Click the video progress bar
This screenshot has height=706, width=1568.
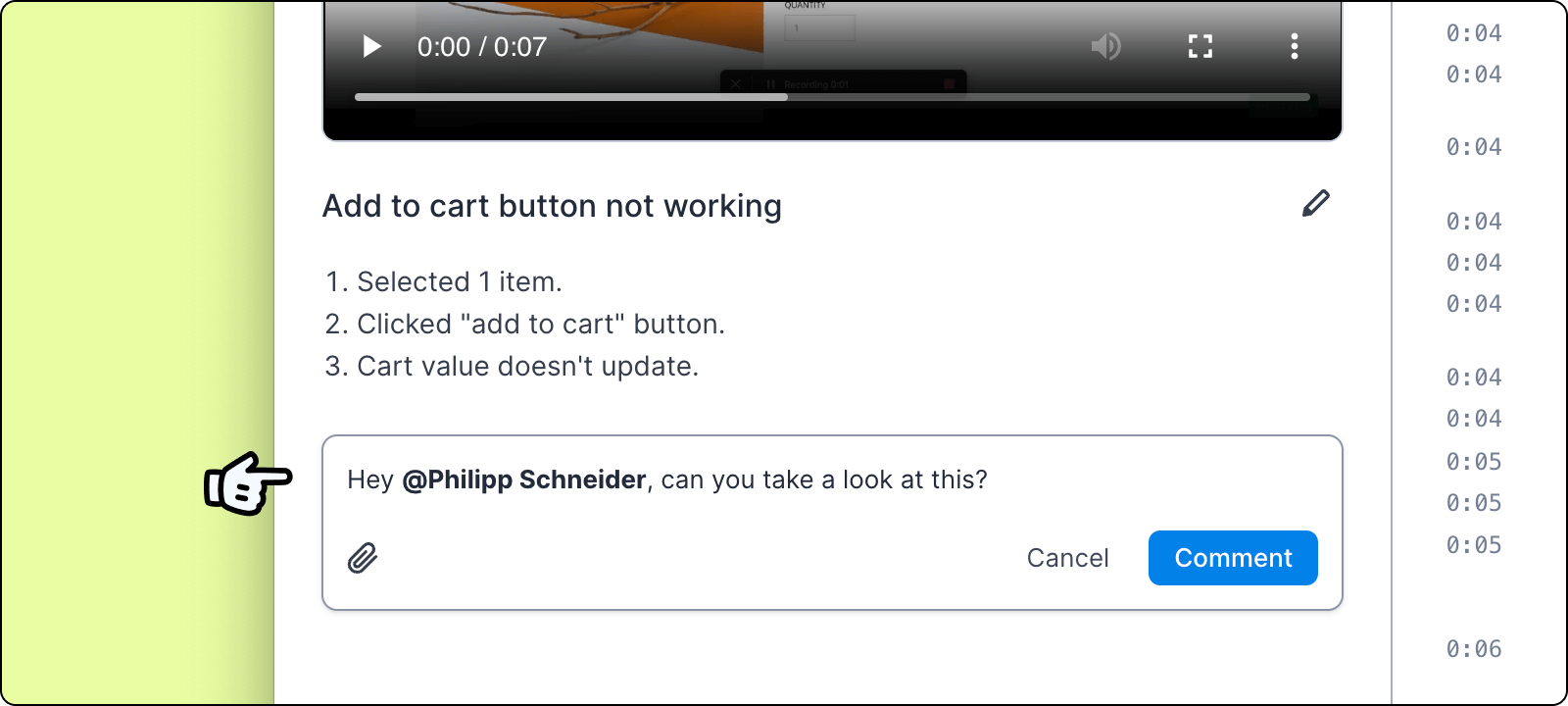point(832,97)
